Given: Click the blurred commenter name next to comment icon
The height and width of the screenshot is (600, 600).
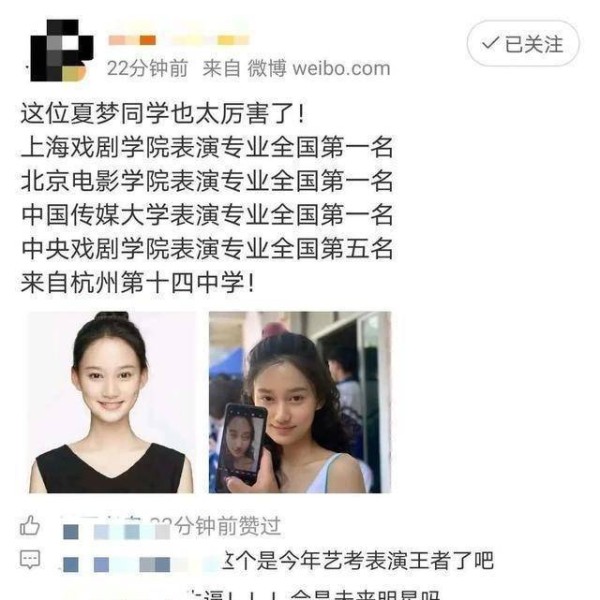Looking at the screenshot, I should (140, 564).
